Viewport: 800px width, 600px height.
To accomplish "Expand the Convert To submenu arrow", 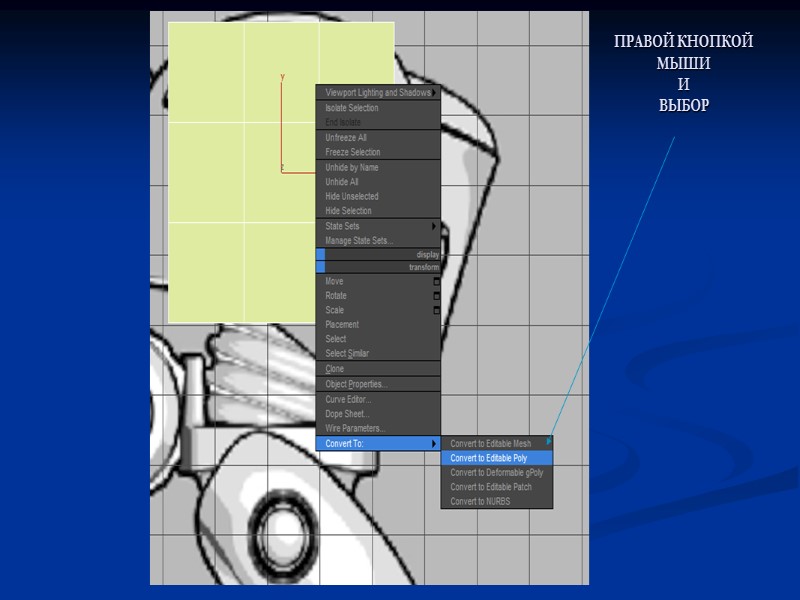I will pos(434,443).
